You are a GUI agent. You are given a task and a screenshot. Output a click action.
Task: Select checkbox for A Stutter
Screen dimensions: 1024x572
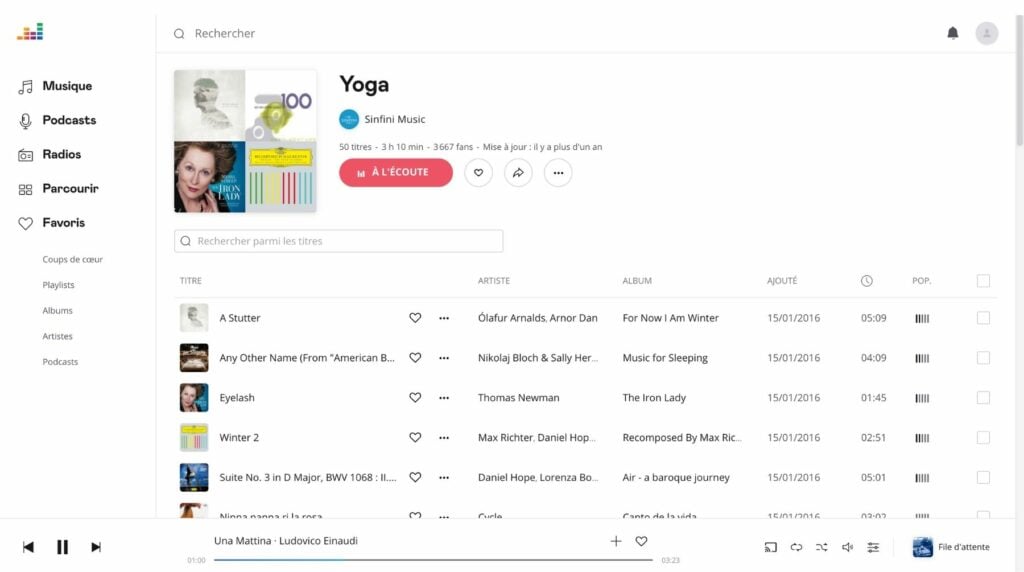[983, 318]
